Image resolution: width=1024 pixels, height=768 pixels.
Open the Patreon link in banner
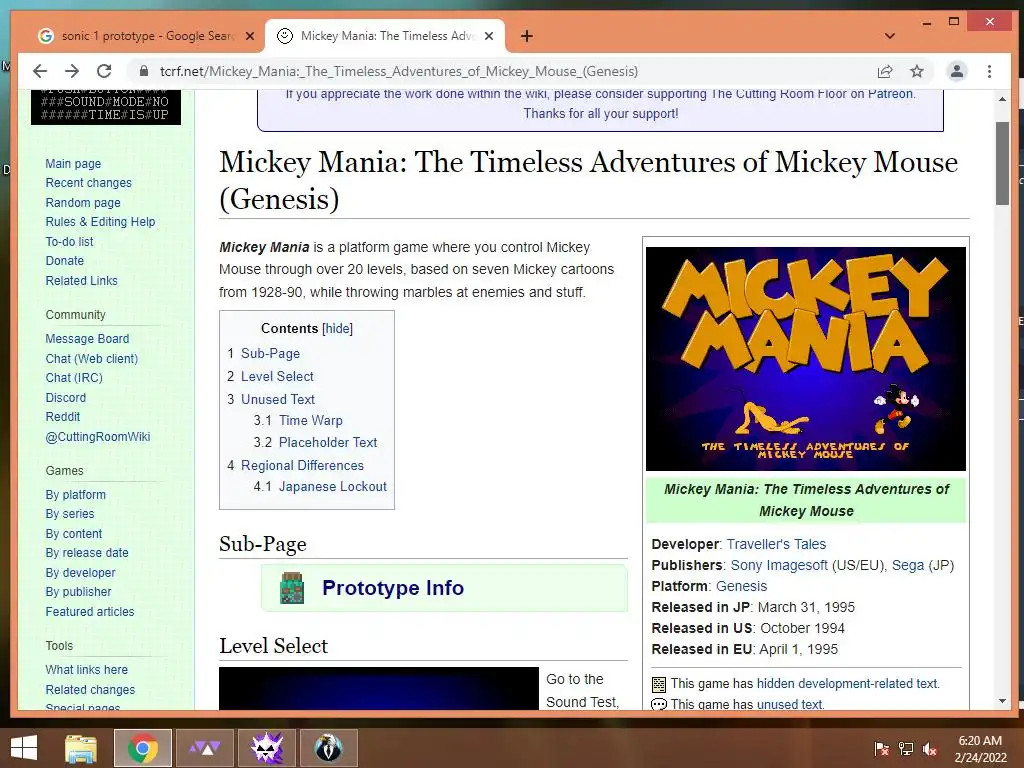pos(890,93)
